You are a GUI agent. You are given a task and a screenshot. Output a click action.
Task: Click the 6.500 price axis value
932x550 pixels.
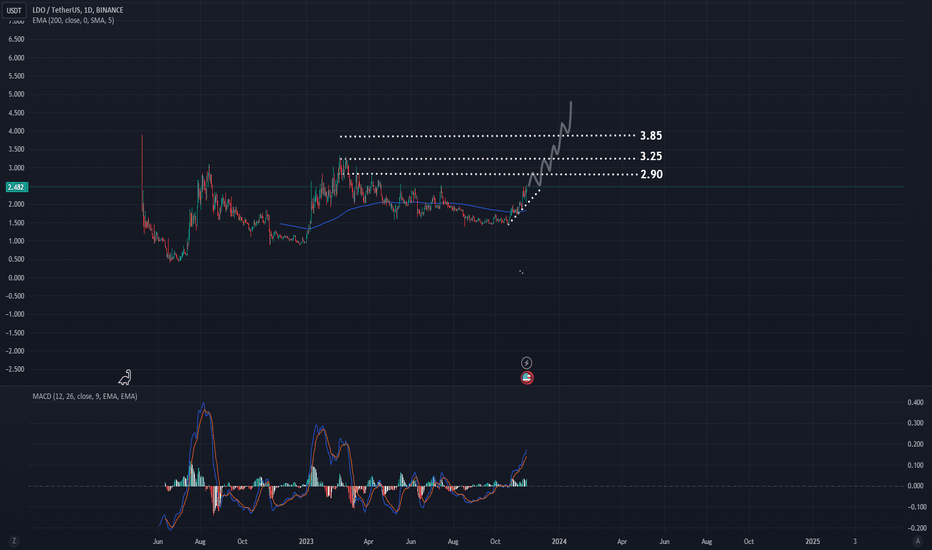coord(17,39)
